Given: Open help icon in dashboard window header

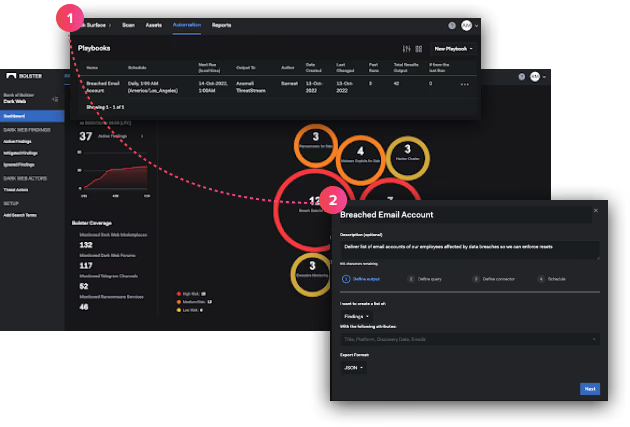Looking at the screenshot, I should point(522,77).
